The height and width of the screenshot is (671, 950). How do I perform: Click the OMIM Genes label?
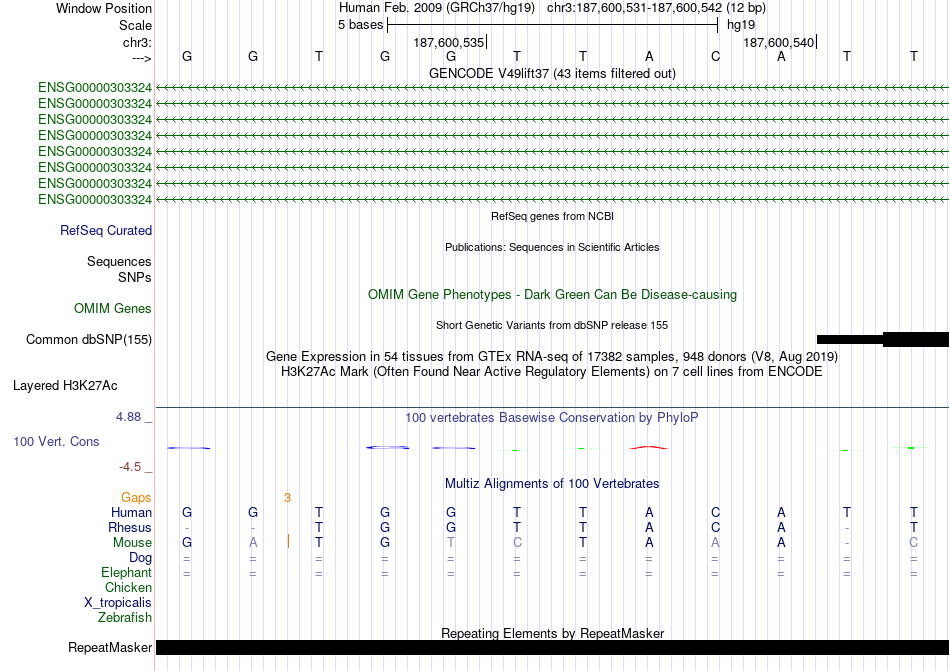click(113, 308)
